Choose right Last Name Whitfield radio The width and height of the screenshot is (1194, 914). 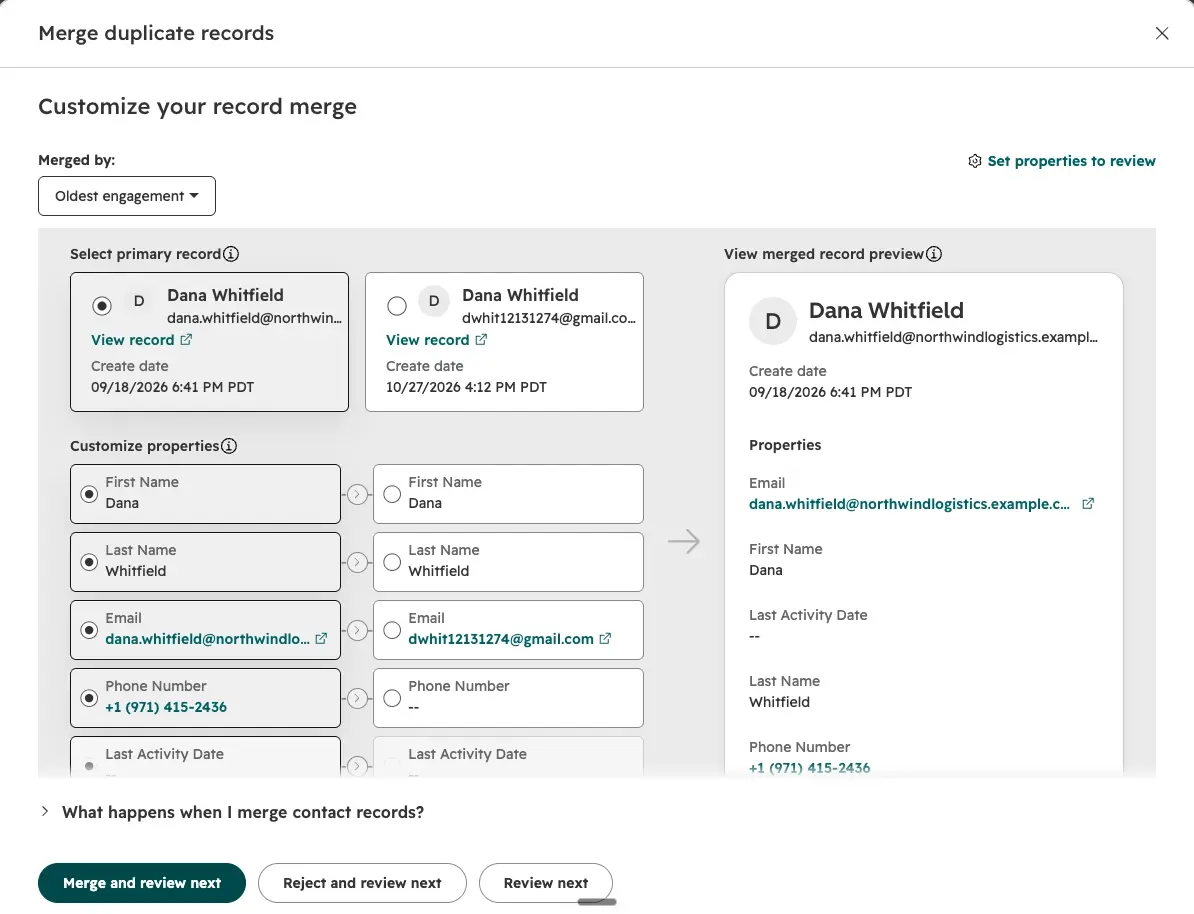(392, 562)
